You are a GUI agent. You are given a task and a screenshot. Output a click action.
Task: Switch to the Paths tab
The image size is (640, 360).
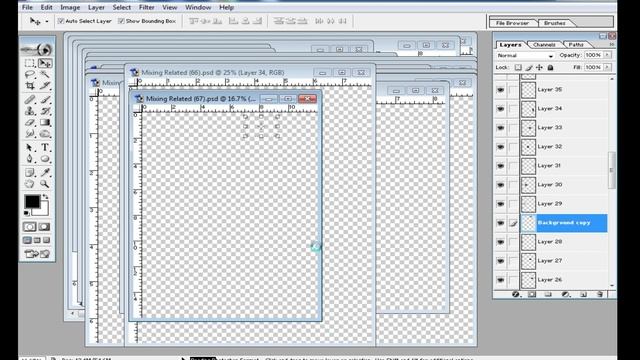[x=576, y=44]
